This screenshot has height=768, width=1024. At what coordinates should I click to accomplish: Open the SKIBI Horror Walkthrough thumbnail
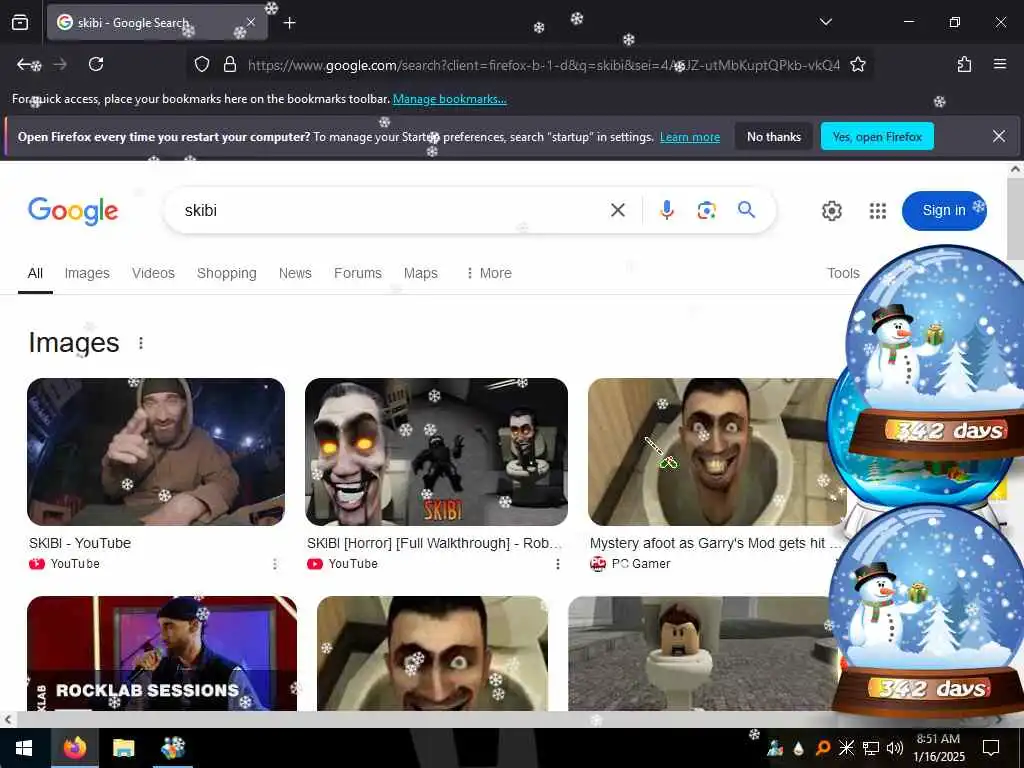click(x=436, y=452)
